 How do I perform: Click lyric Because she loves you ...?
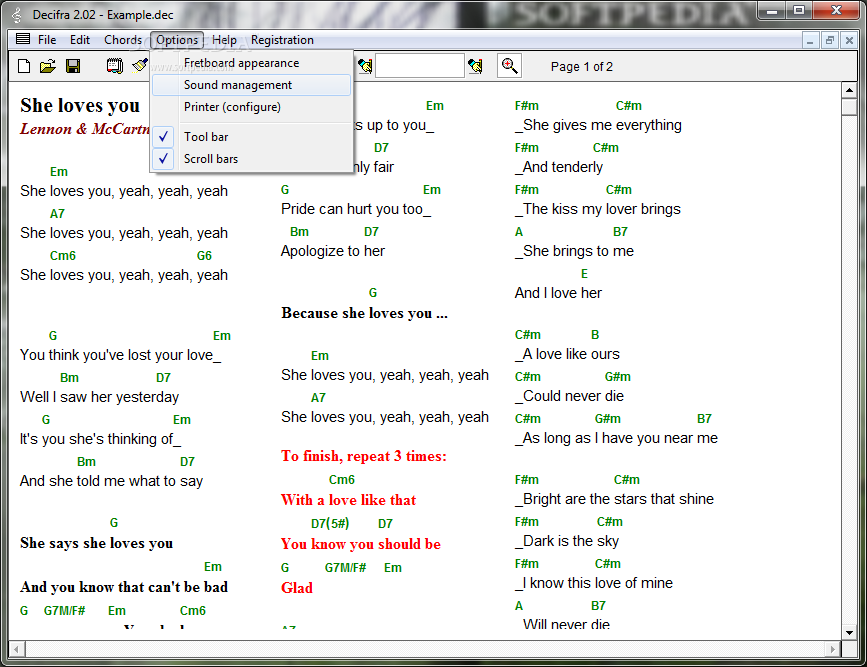pos(364,313)
